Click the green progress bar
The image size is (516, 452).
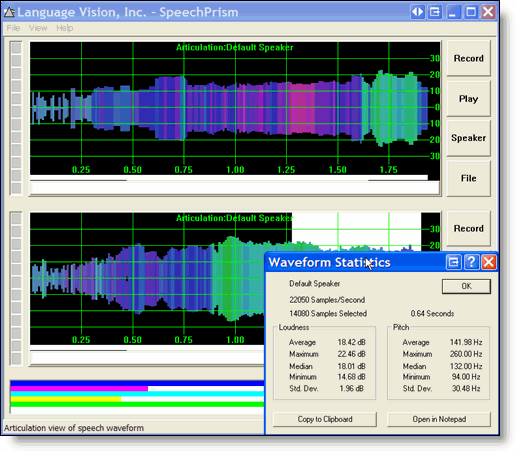click(137, 404)
